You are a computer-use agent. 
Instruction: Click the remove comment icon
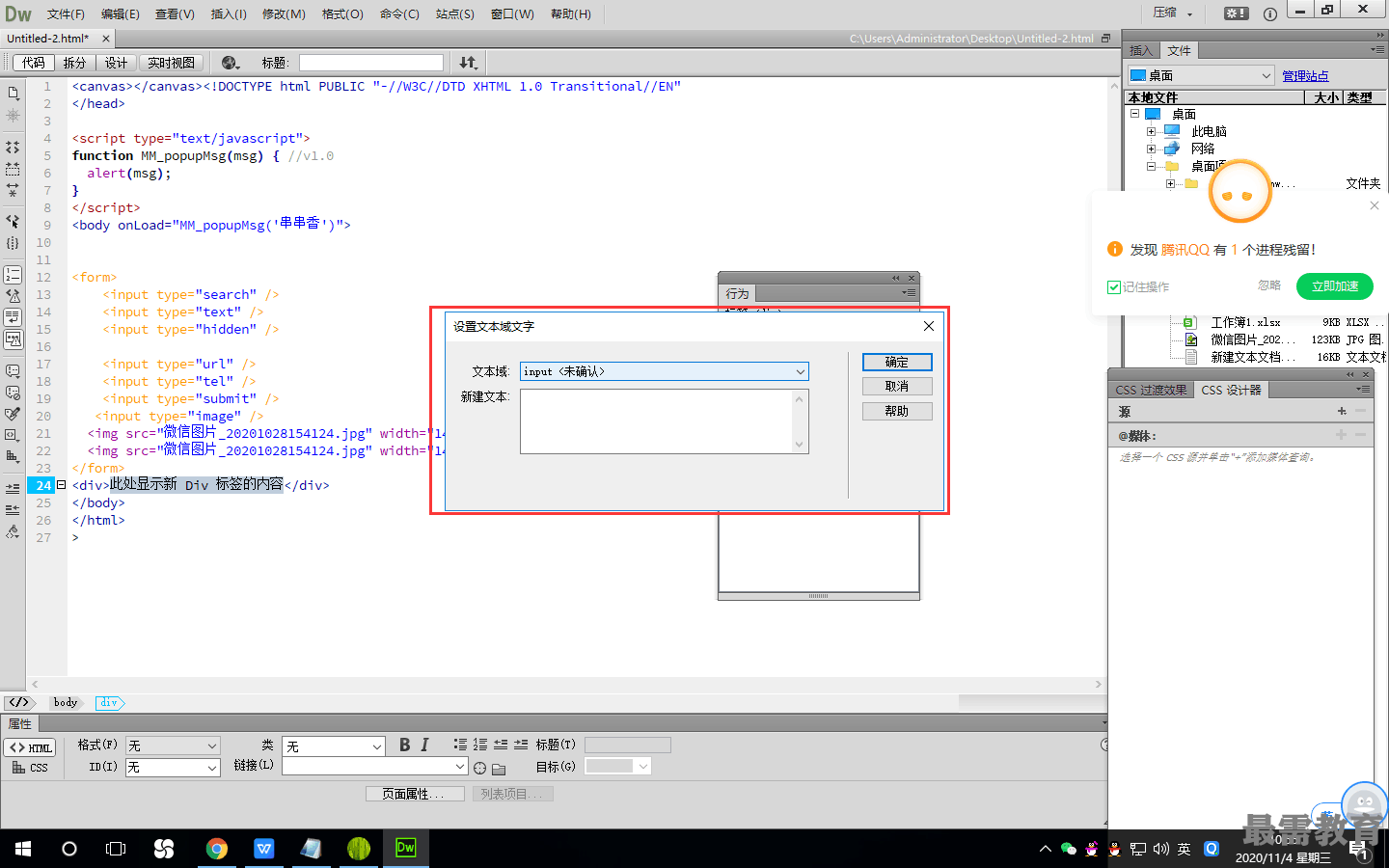pos(13,393)
